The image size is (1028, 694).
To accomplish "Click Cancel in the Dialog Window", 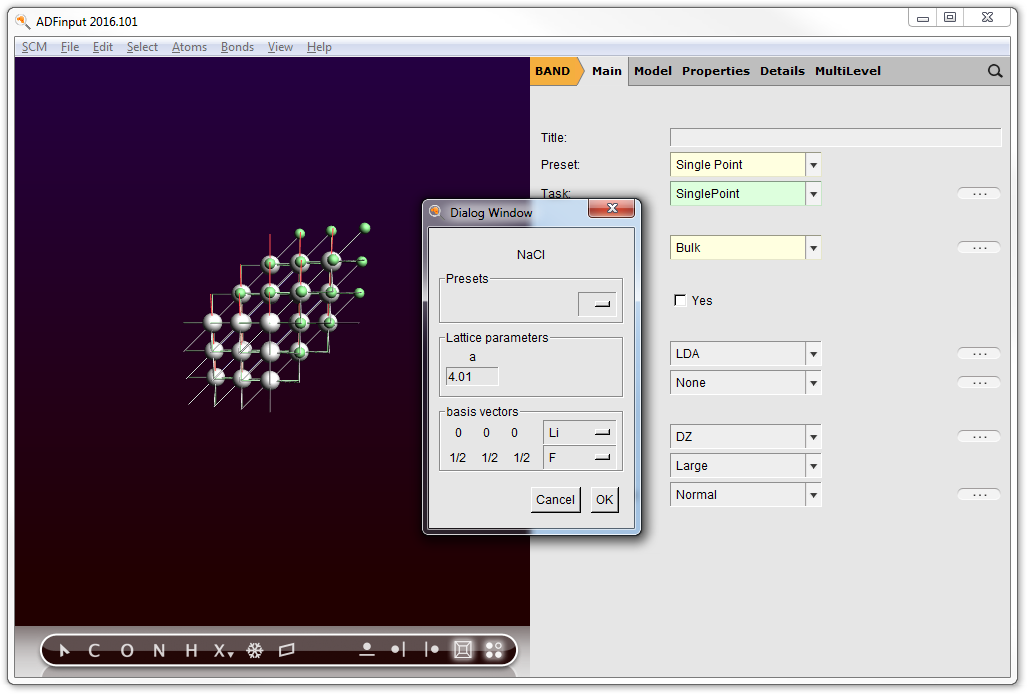I will [555, 499].
